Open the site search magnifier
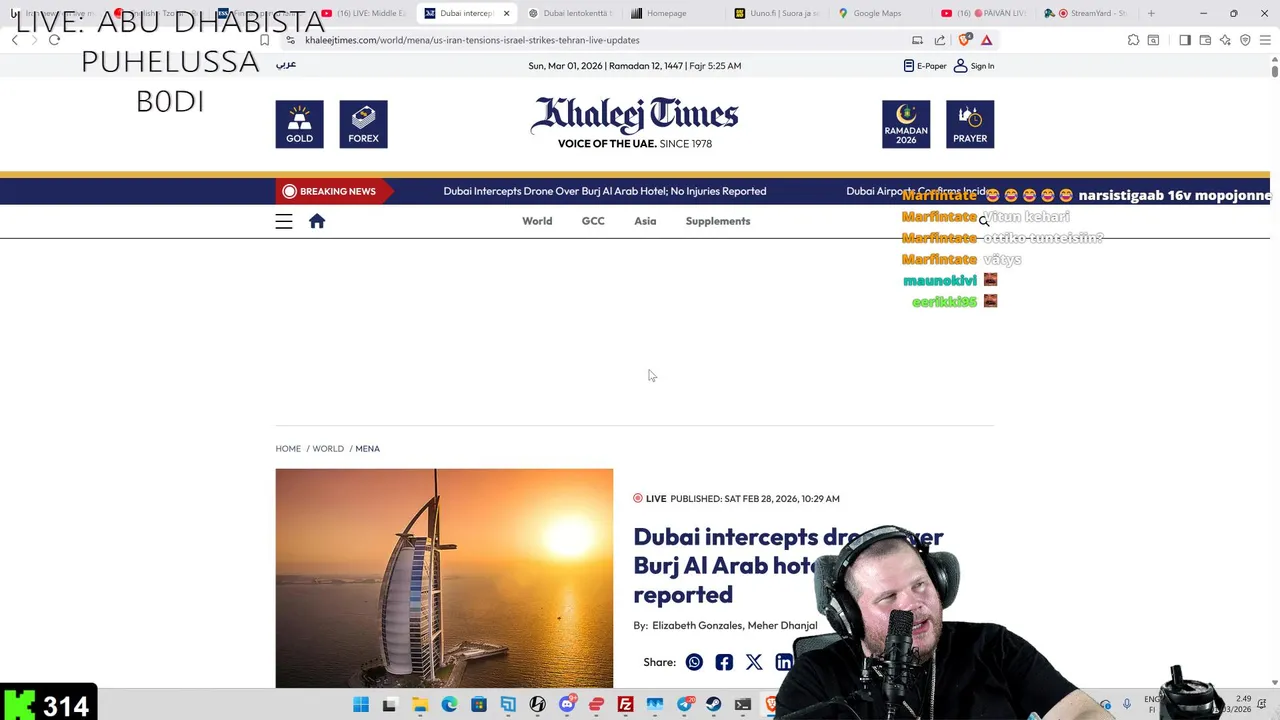 (984, 221)
